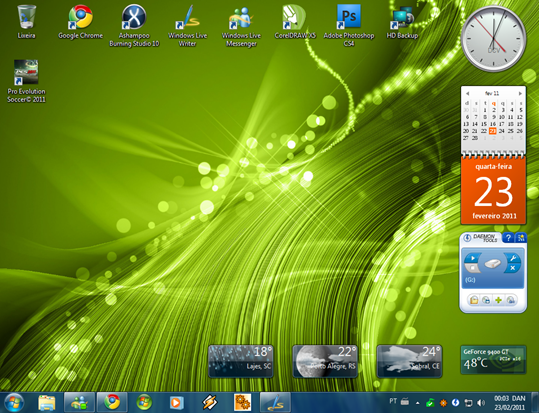Select the Google Chrome desktop shortcut
The image size is (539, 413).
[x=80, y=21]
